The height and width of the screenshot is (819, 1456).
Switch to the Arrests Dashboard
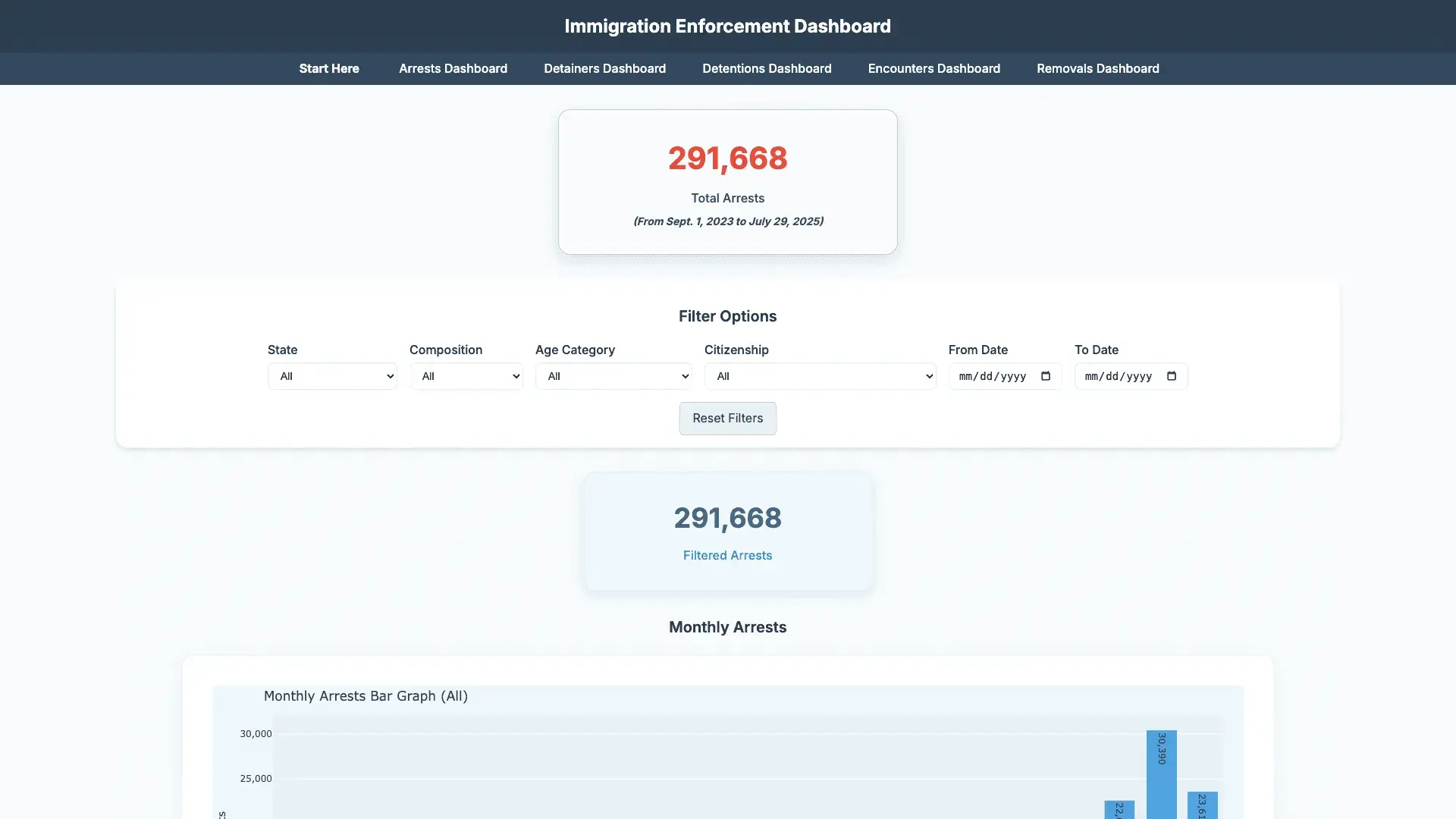(x=453, y=68)
